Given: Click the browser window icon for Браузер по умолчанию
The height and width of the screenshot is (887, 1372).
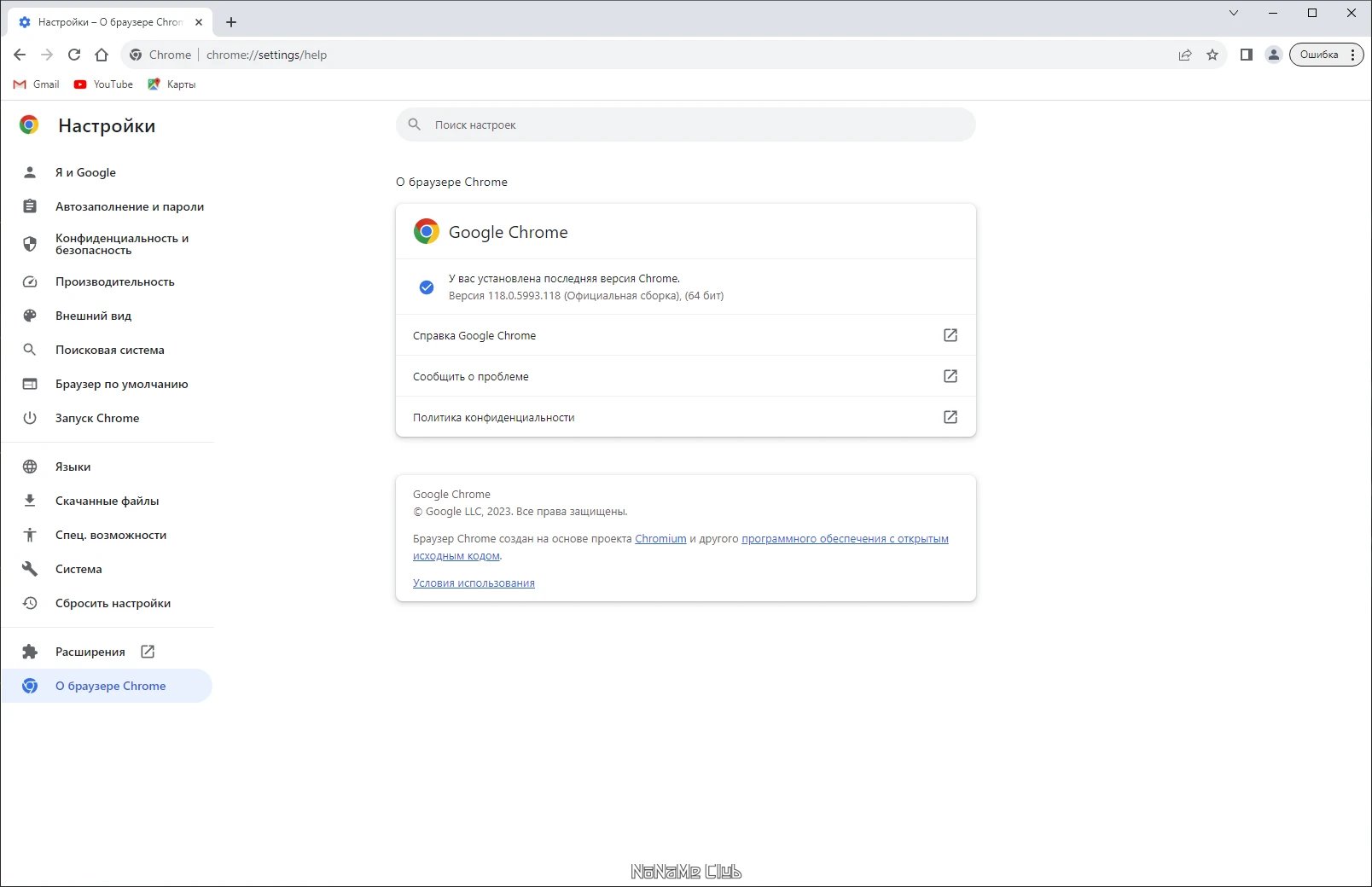Looking at the screenshot, I should click(30, 384).
